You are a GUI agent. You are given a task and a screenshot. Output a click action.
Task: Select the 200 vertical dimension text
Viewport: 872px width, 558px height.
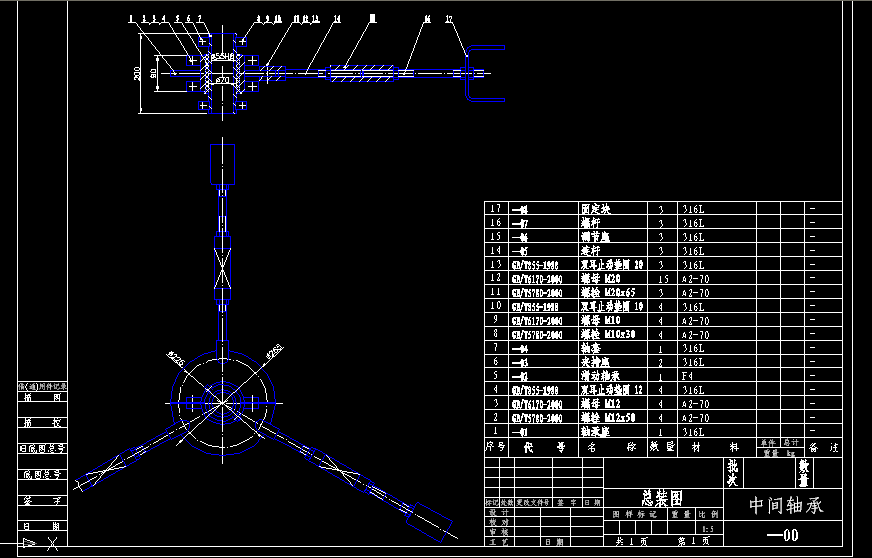click(138, 74)
